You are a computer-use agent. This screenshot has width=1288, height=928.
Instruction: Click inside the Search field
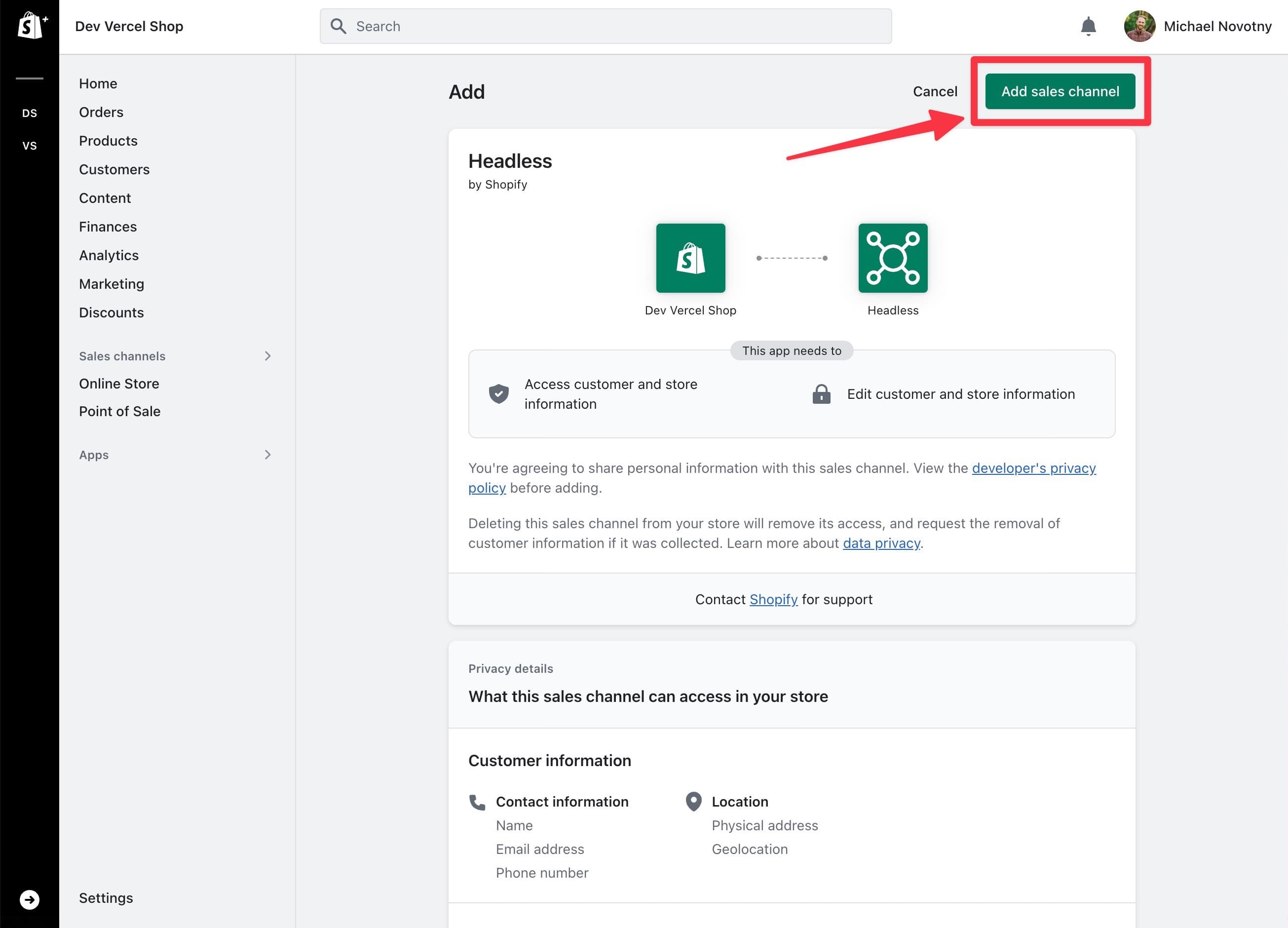[x=568, y=26]
